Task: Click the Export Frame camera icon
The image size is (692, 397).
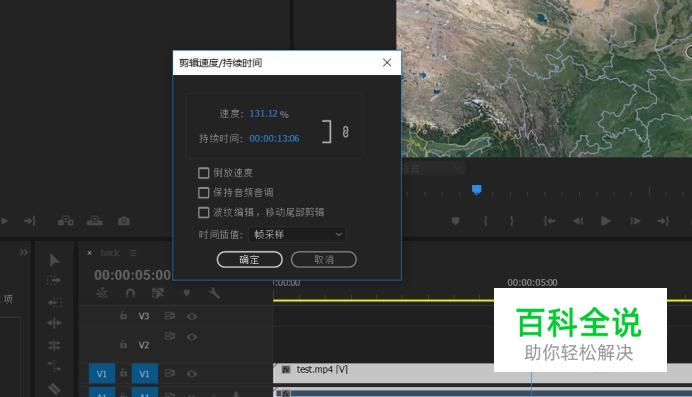Action: tap(124, 221)
